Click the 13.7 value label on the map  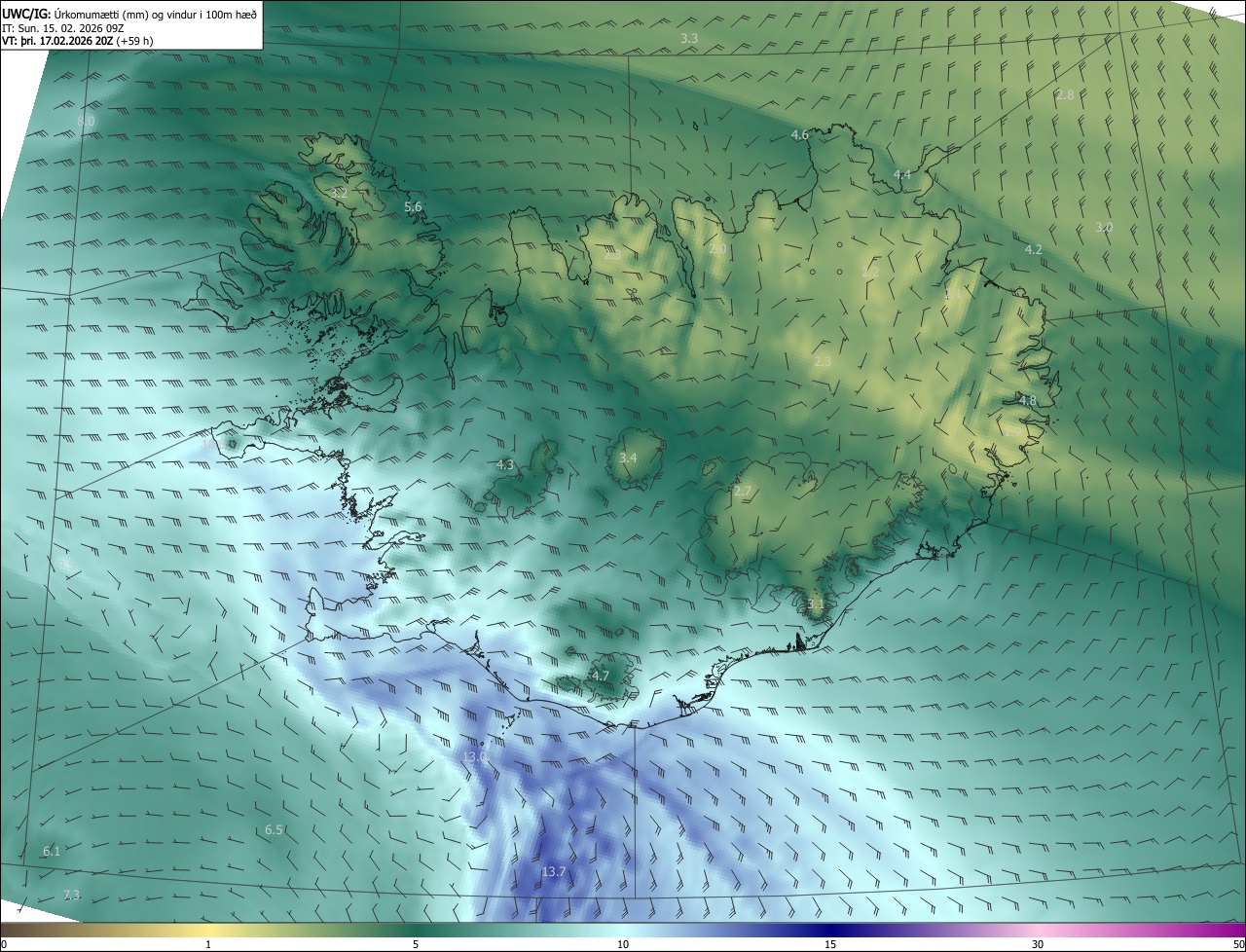pos(554,871)
